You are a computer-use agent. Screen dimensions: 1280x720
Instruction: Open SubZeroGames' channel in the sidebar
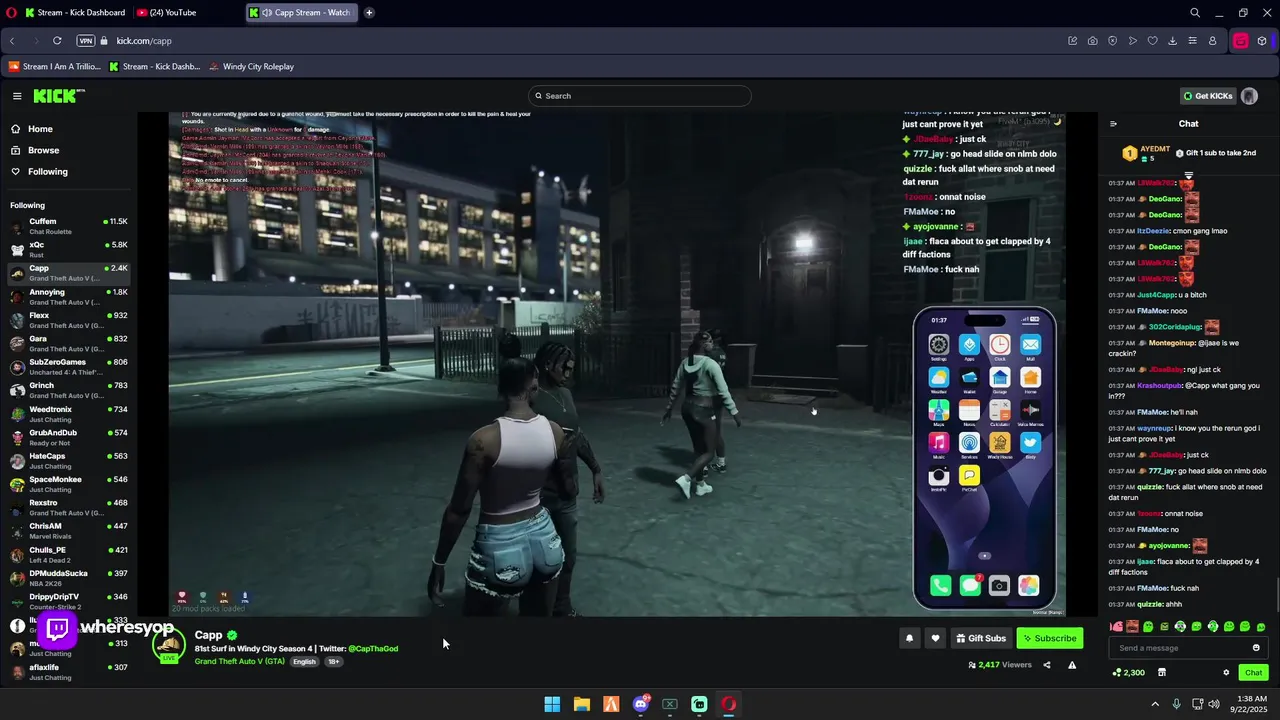69,366
